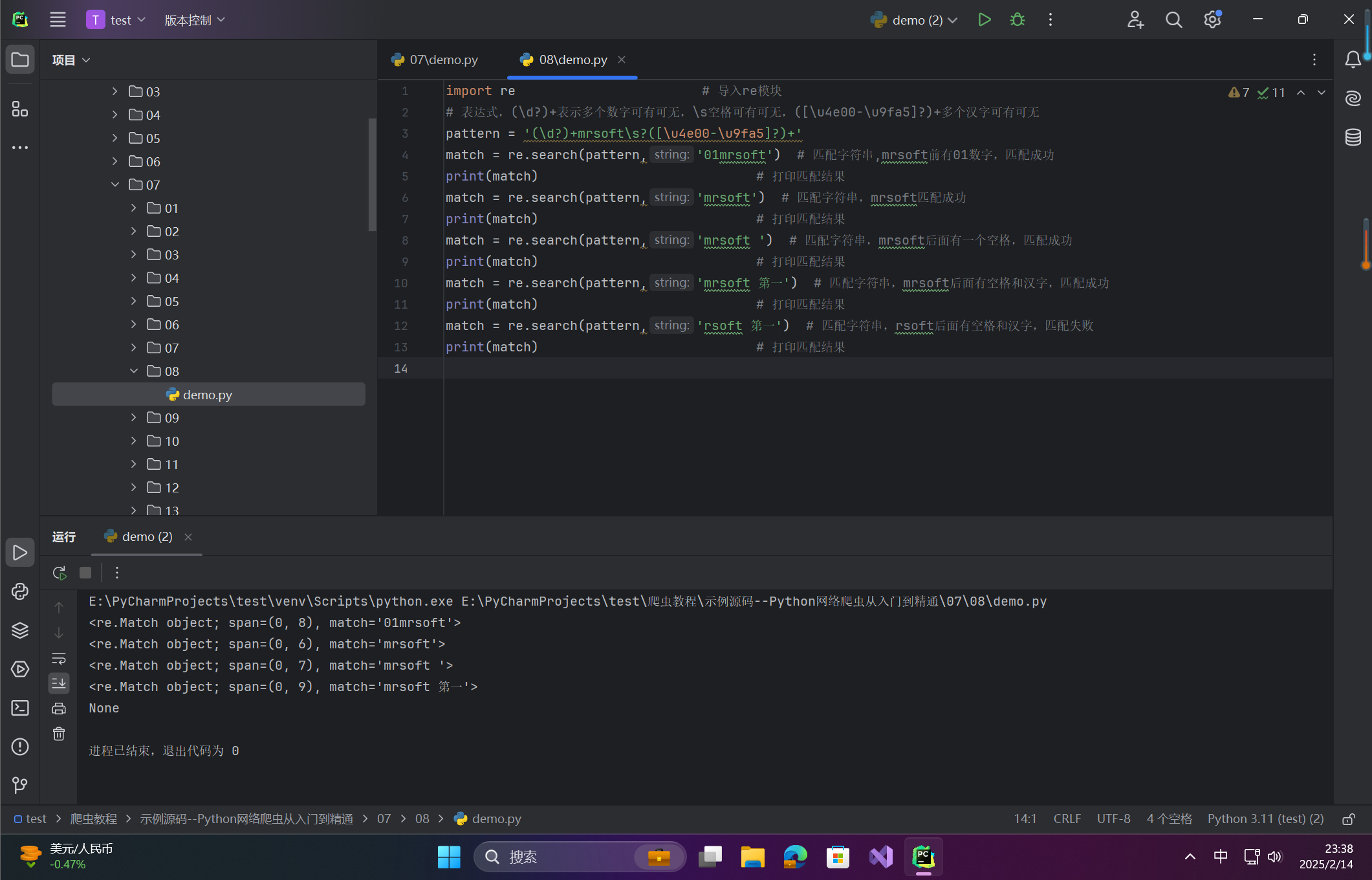Open 项目 view options dropdown

pyautogui.click(x=71, y=60)
